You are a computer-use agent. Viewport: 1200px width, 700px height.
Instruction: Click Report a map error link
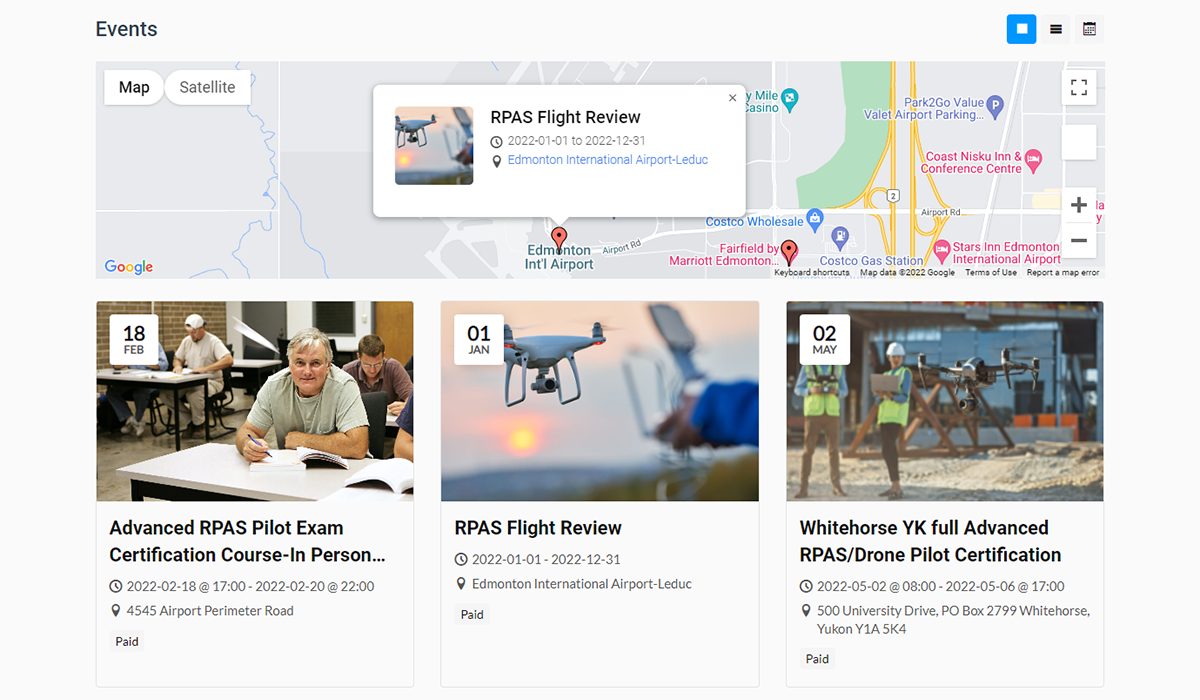click(x=1062, y=272)
